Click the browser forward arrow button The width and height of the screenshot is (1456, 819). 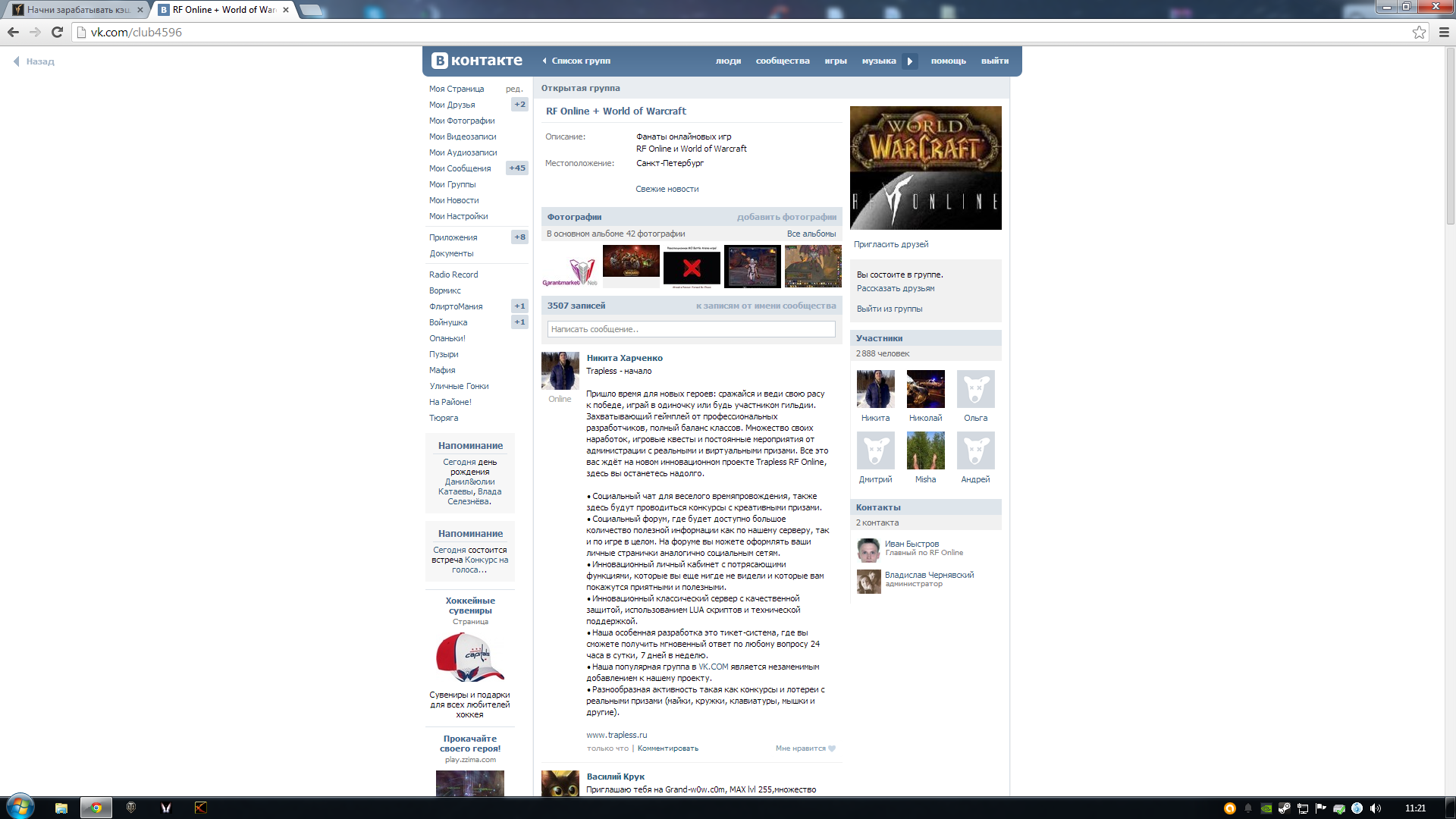pos(35,32)
